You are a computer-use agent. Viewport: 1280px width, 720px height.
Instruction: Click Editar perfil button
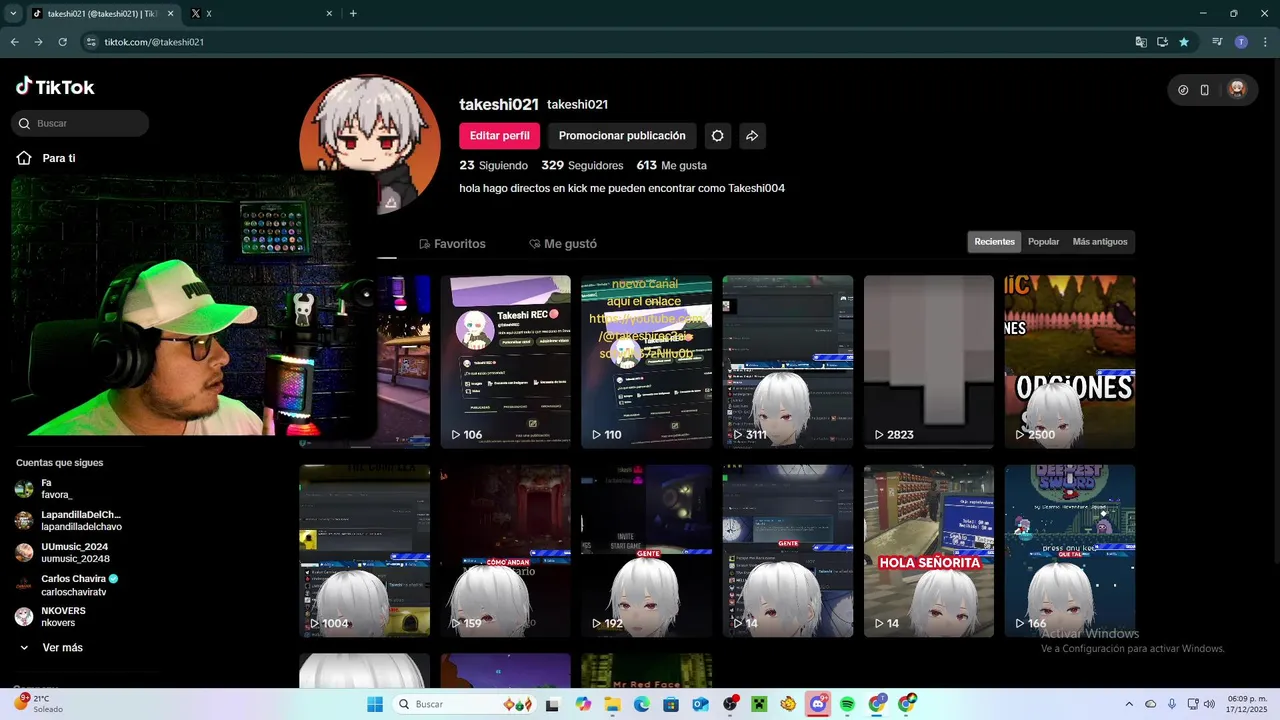pos(499,136)
